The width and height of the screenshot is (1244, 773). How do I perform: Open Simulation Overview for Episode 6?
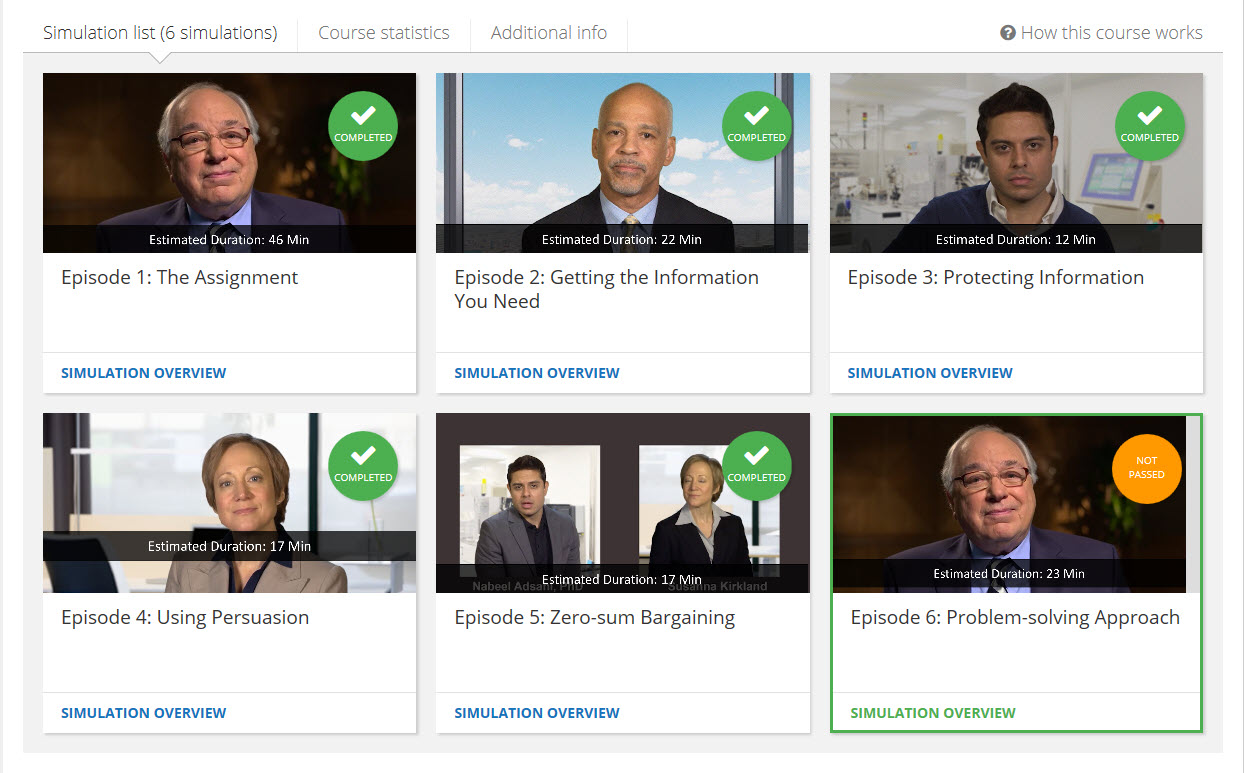pos(933,713)
